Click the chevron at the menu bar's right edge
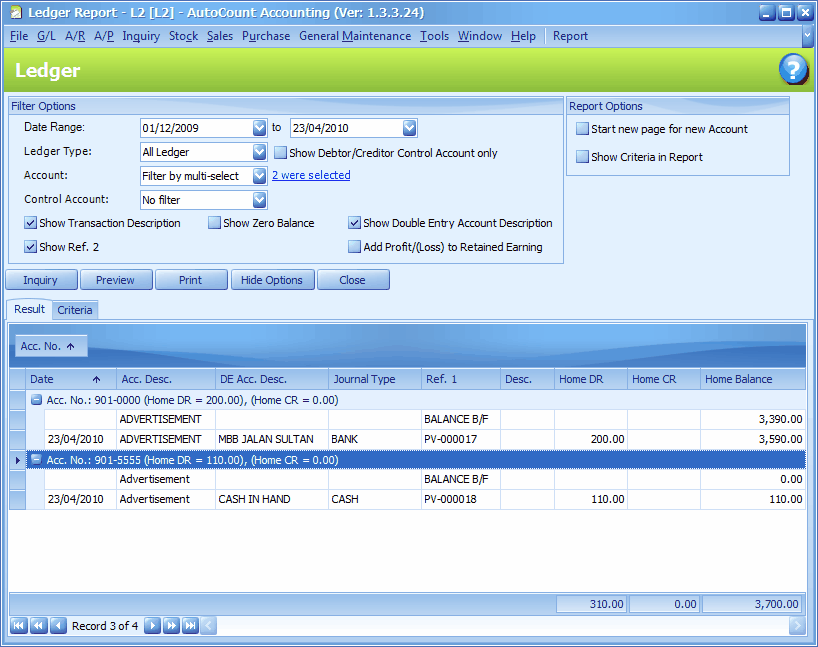Image resolution: width=818 pixels, height=647 pixels. point(806,36)
